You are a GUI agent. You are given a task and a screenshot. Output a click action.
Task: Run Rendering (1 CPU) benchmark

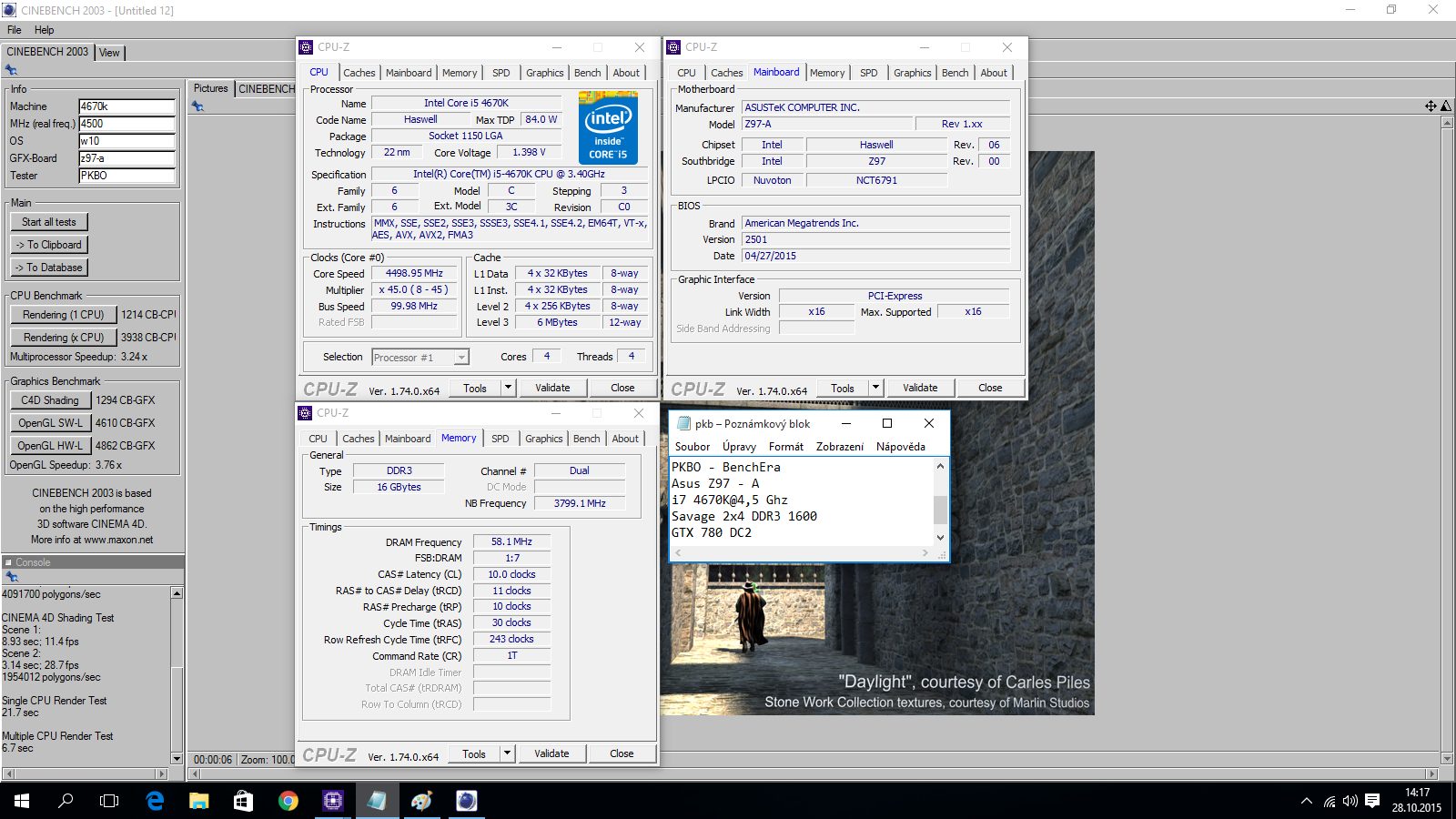(64, 315)
